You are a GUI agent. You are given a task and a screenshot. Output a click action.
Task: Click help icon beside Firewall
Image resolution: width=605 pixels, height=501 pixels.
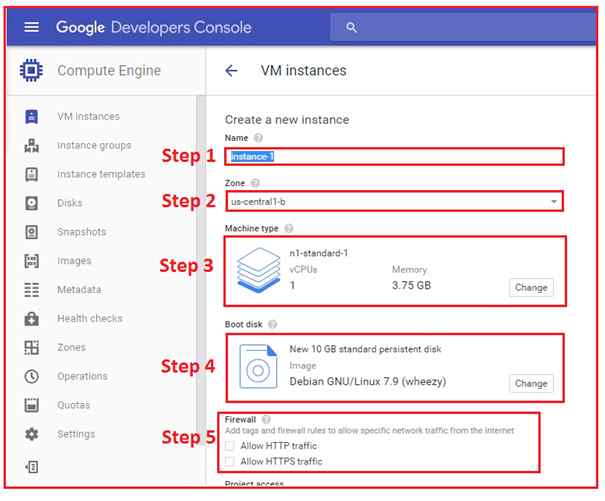[x=266, y=419]
